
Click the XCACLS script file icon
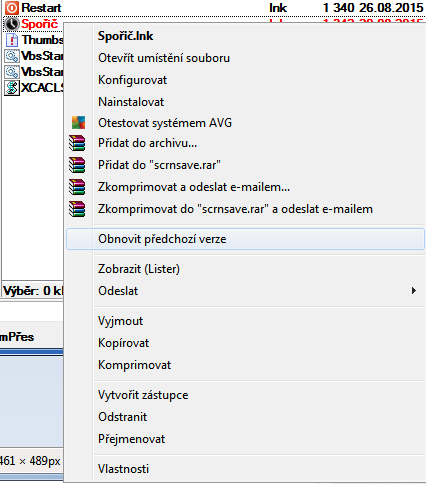(x=12, y=88)
